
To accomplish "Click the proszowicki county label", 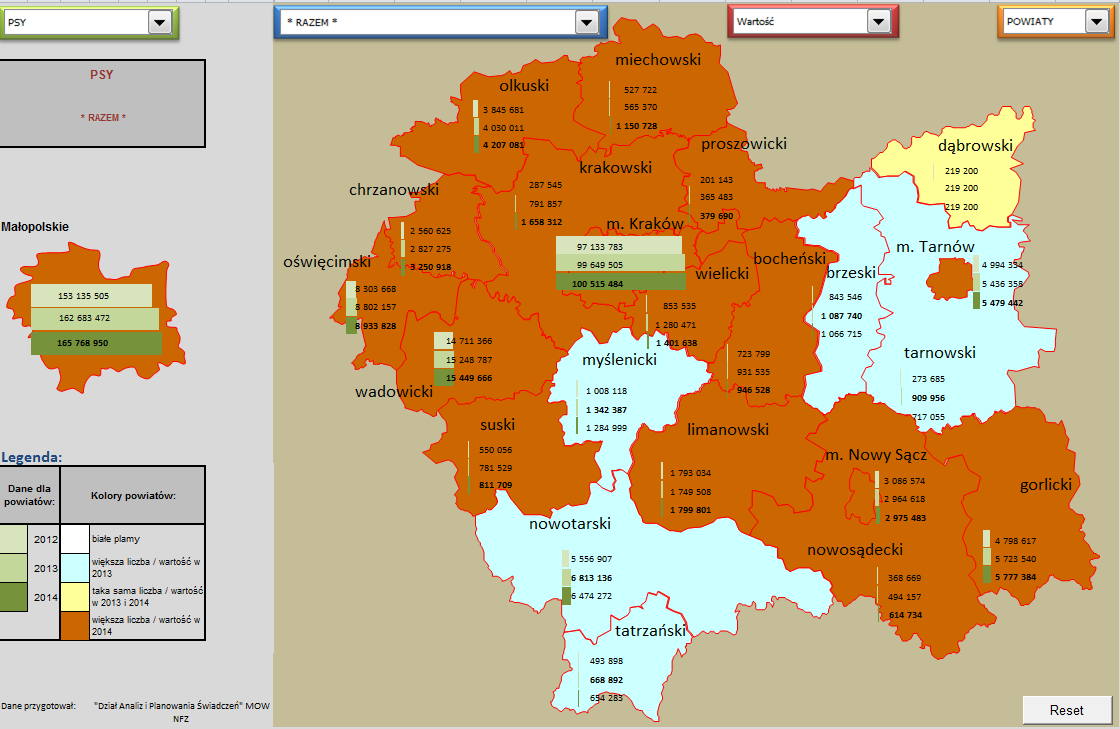I will coord(744,144).
